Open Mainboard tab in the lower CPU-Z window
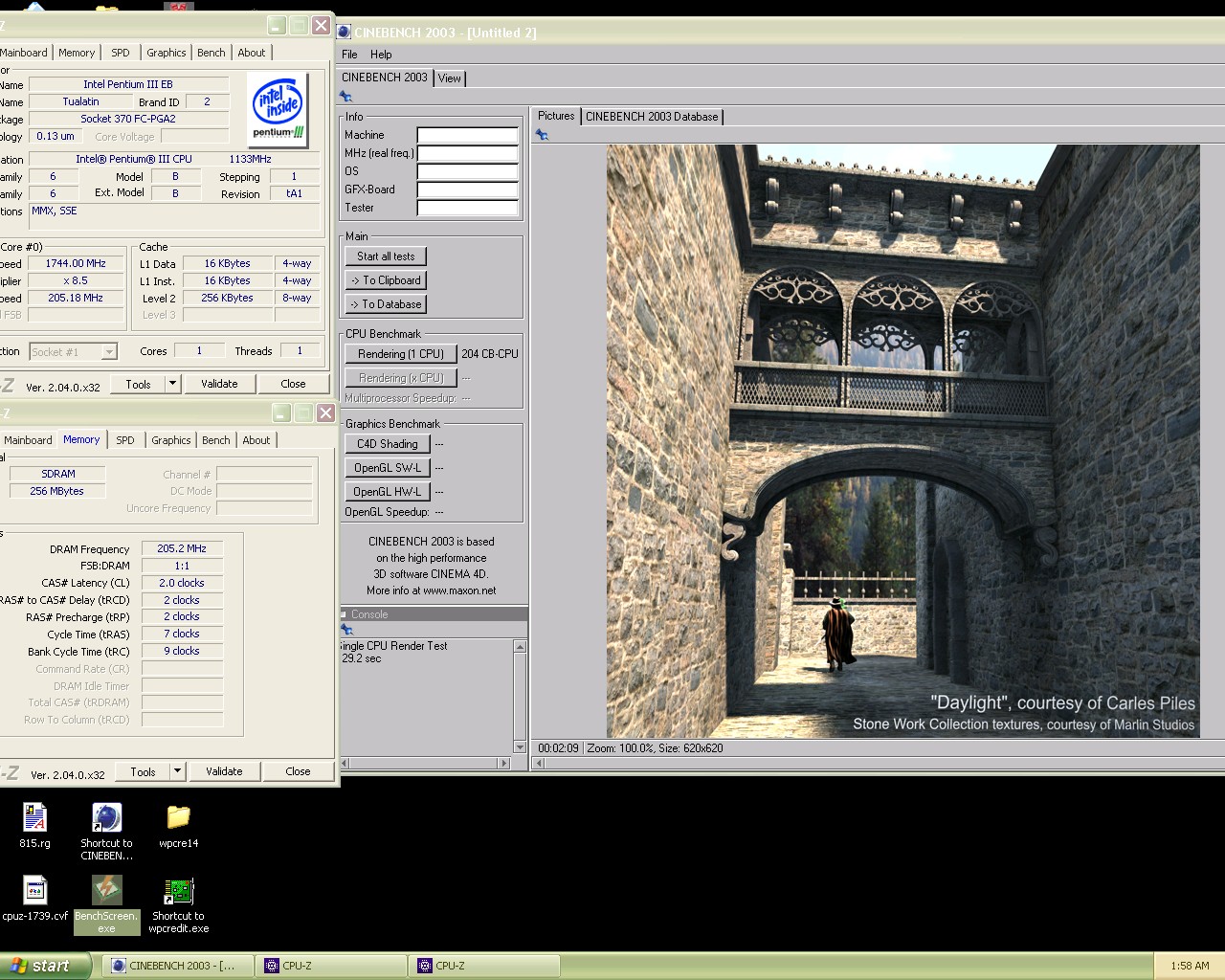Image resolution: width=1225 pixels, height=980 pixels. (x=28, y=440)
